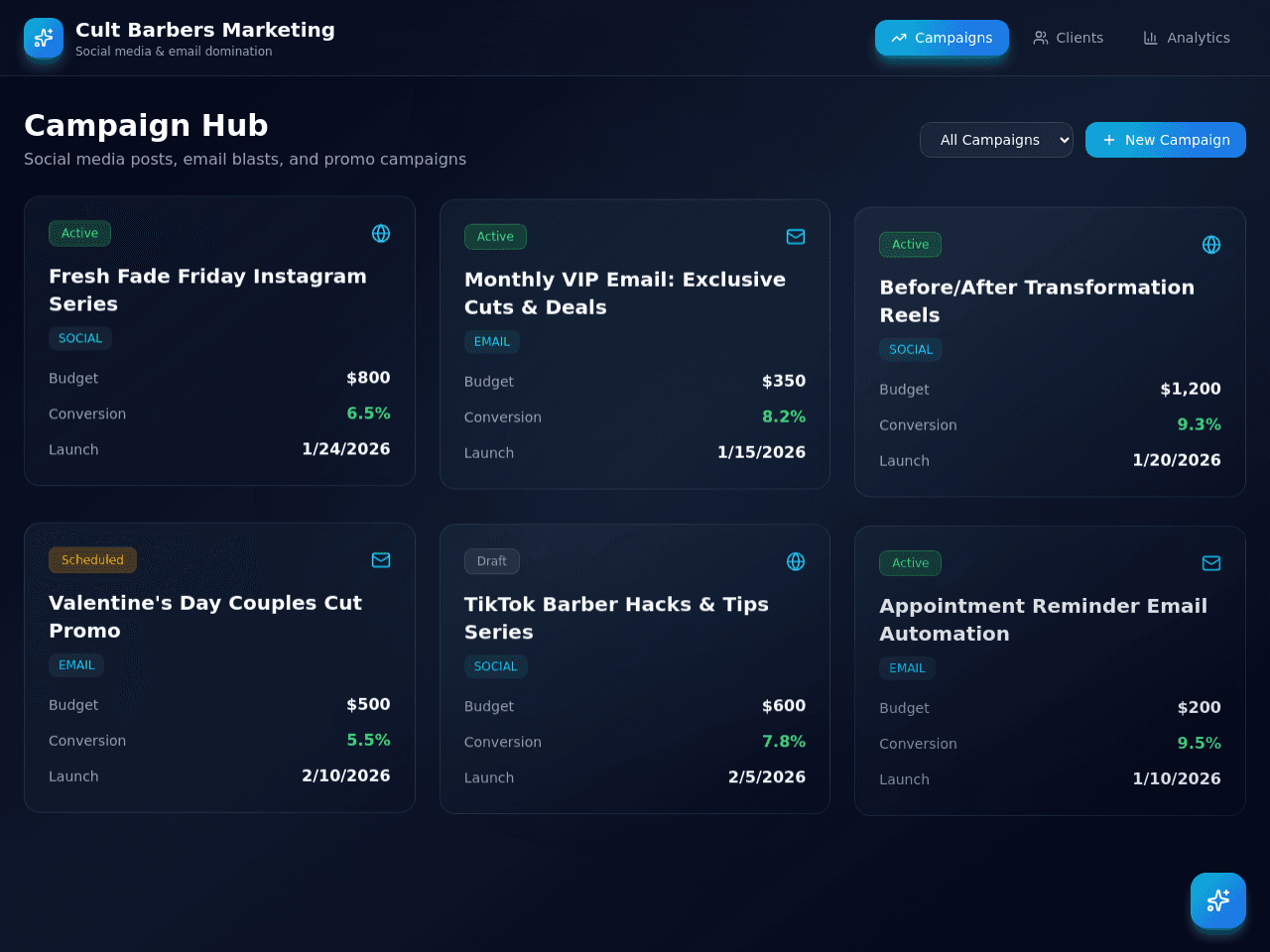Click the 1/24/2026 launch date

[x=346, y=449]
